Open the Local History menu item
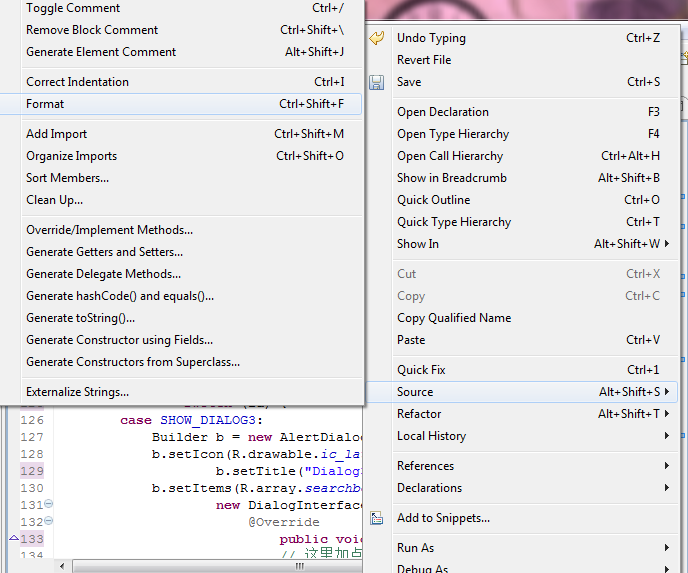 pyautogui.click(x=522, y=436)
